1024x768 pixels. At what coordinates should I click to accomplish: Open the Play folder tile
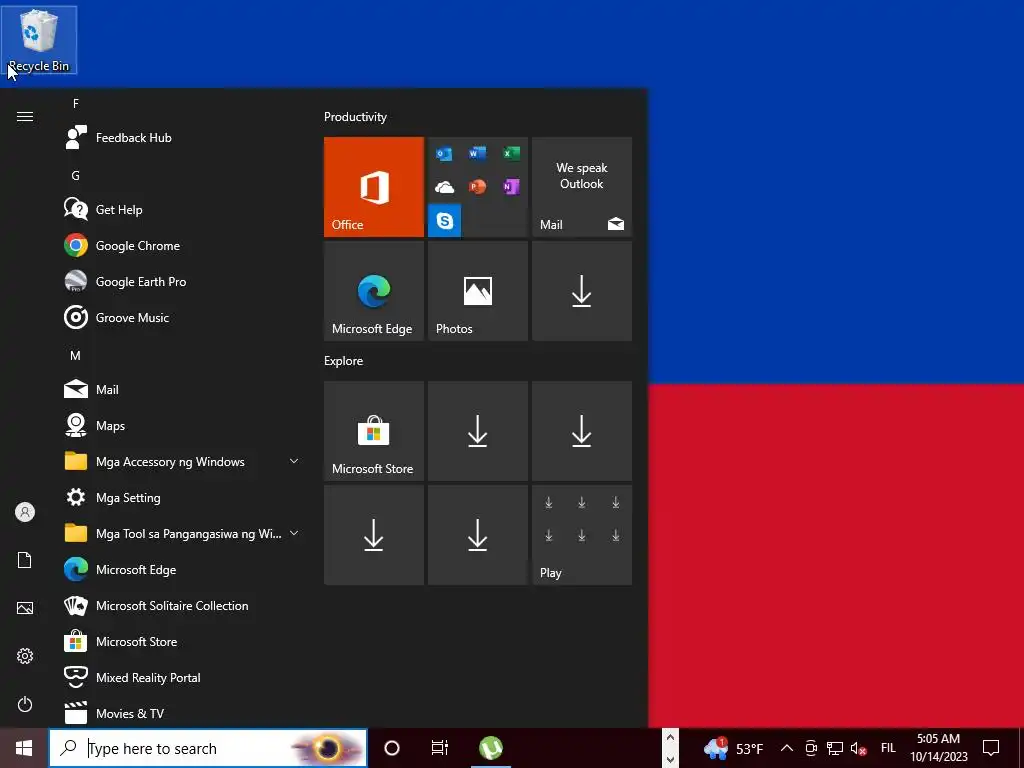coord(582,535)
